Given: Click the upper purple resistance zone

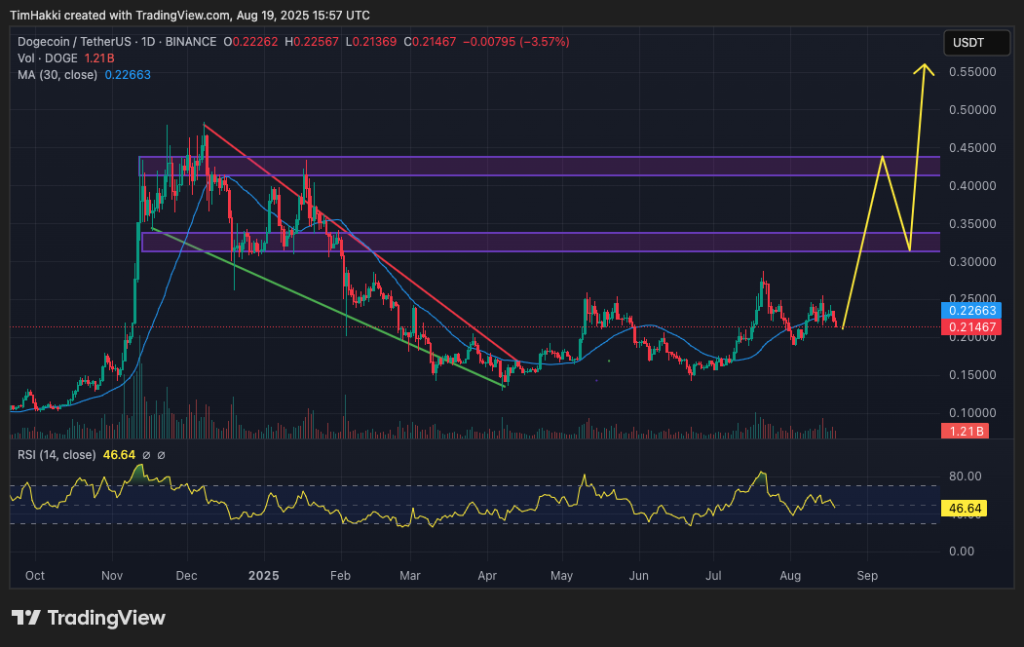Looking at the screenshot, I should coord(540,166).
